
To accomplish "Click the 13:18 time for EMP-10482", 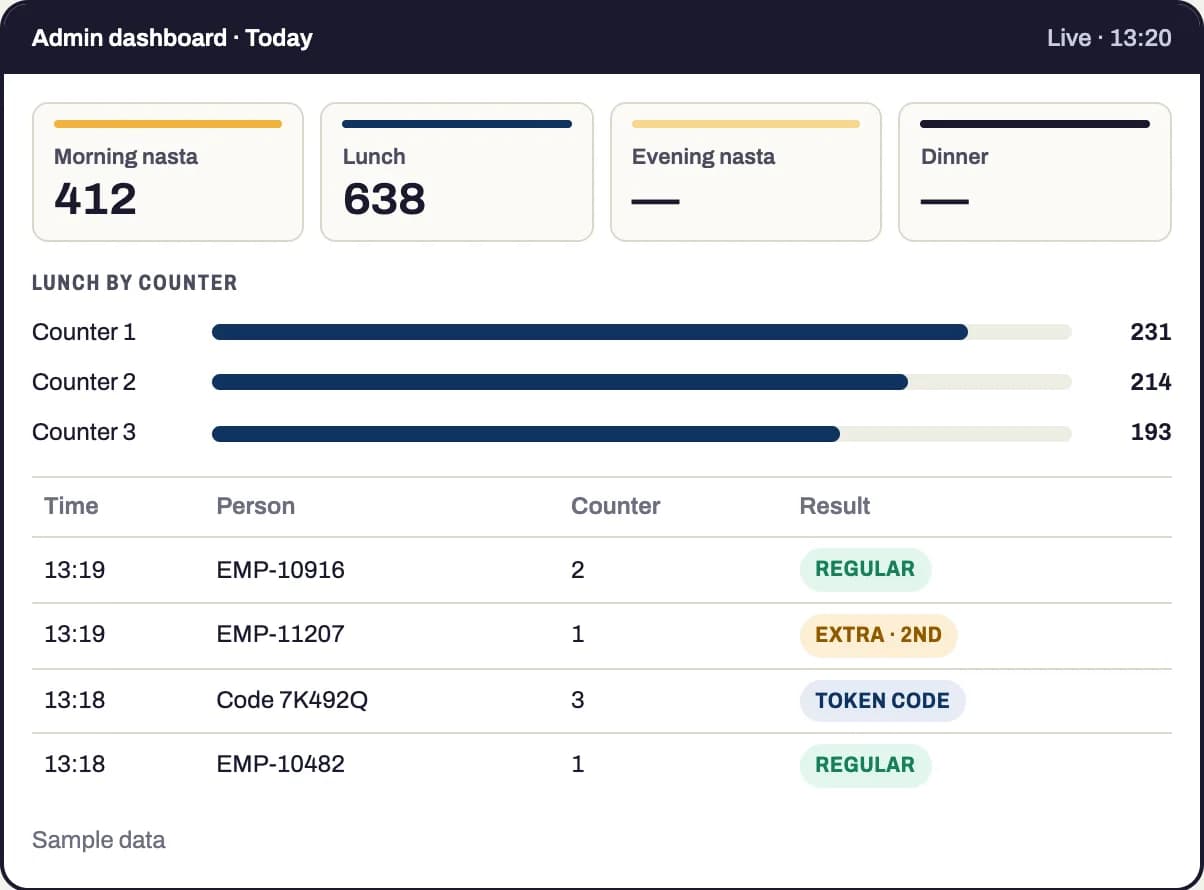I will (75, 764).
